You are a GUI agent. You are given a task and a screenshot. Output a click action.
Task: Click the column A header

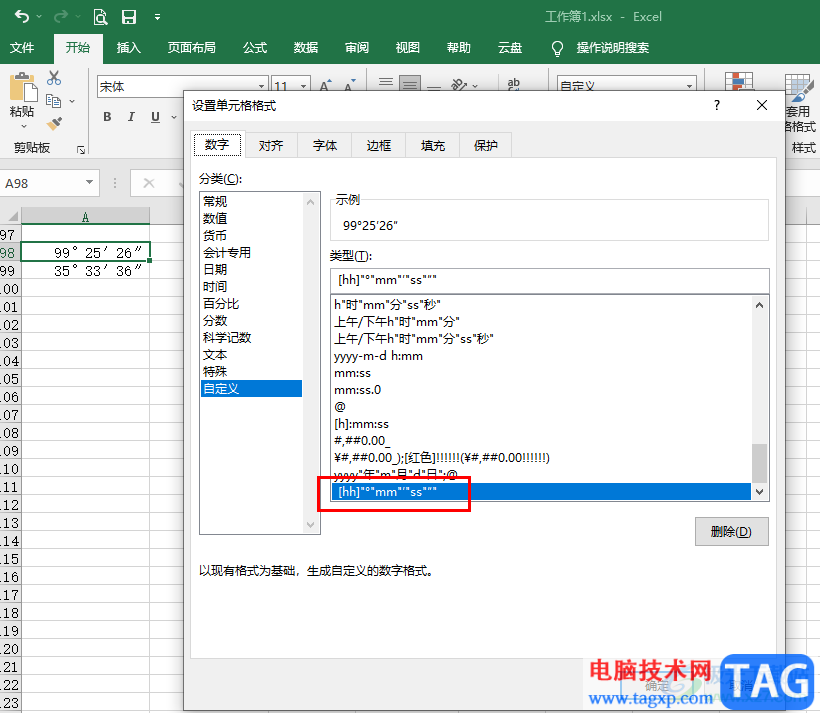point(85,217)
